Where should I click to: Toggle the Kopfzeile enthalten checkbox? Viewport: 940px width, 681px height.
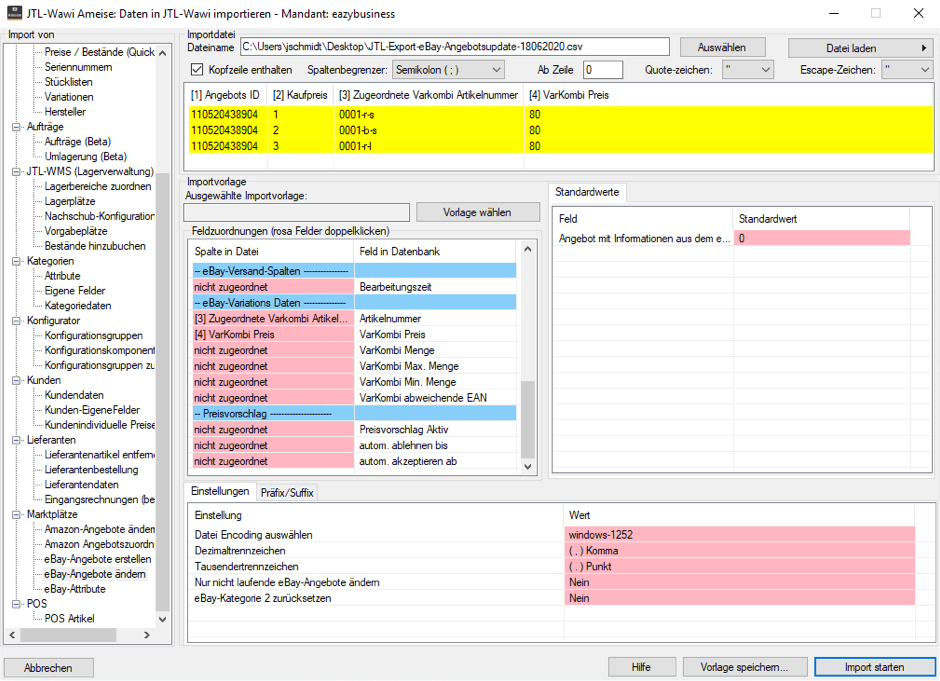pyautogui.click(x=197, y=70)
